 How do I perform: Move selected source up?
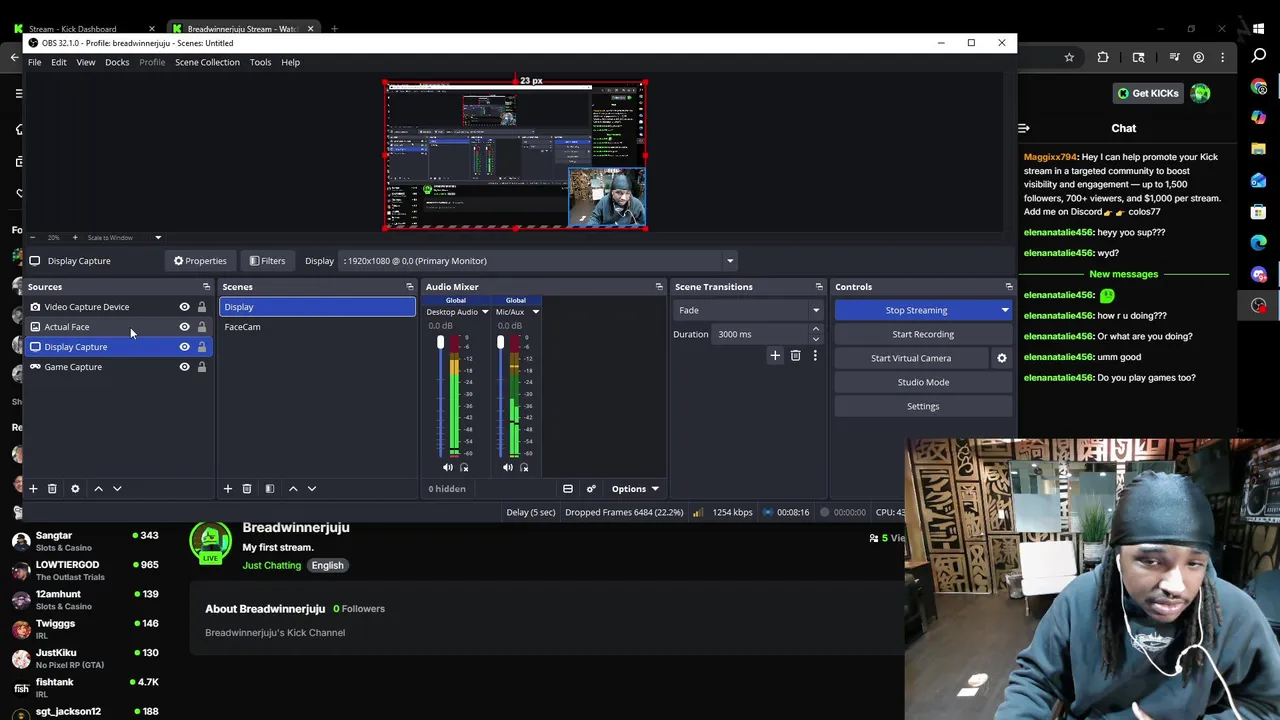98,489
